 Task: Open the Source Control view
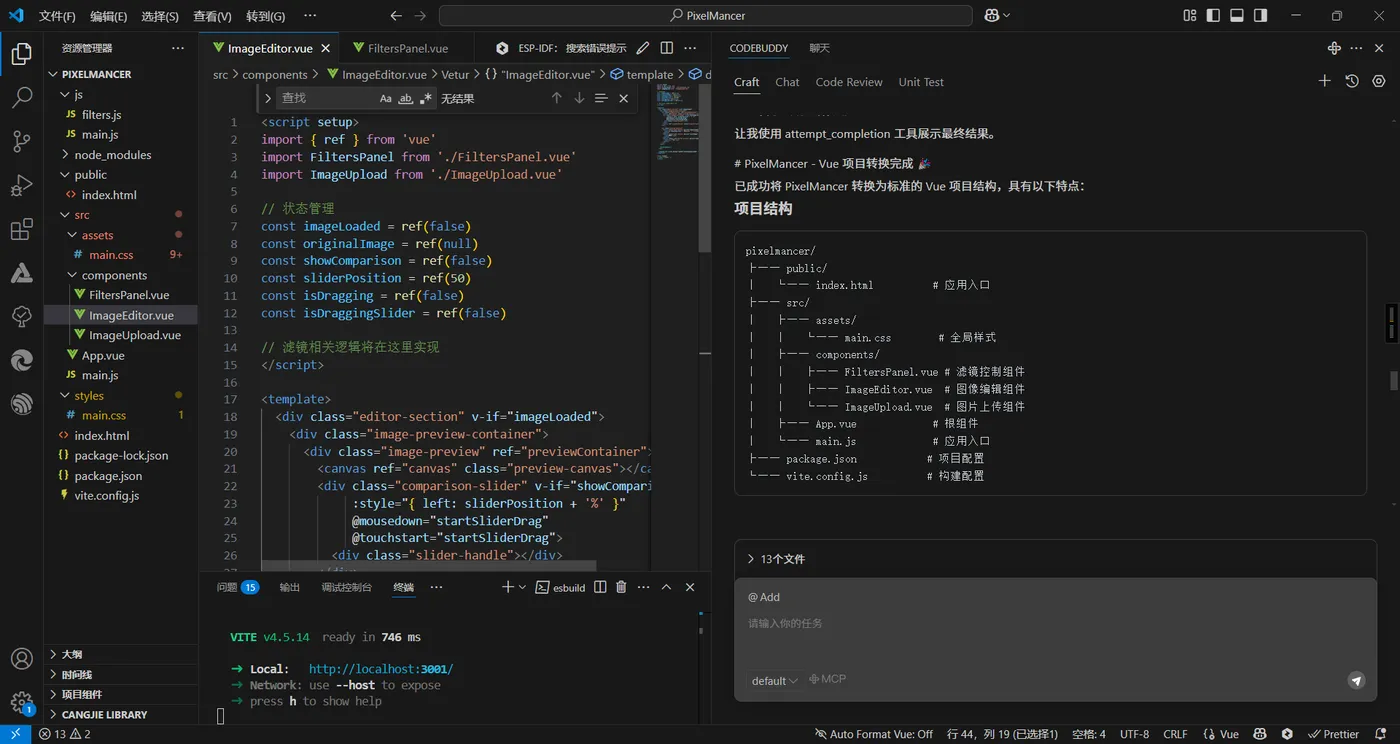[x=21, y=141]
